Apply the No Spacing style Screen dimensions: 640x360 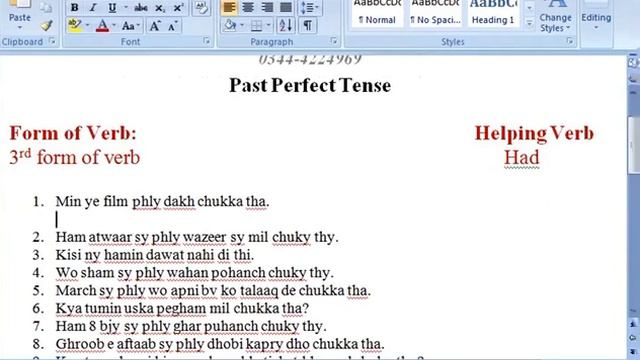pos(435,13)
